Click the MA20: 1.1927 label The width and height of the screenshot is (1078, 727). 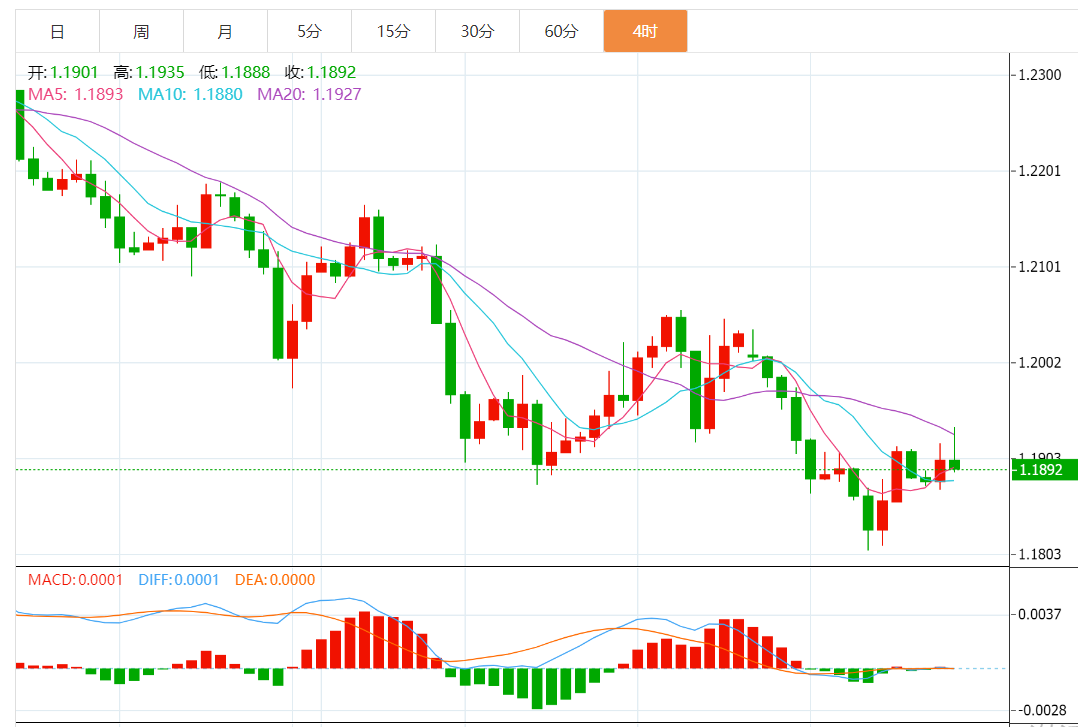point(309,94)
